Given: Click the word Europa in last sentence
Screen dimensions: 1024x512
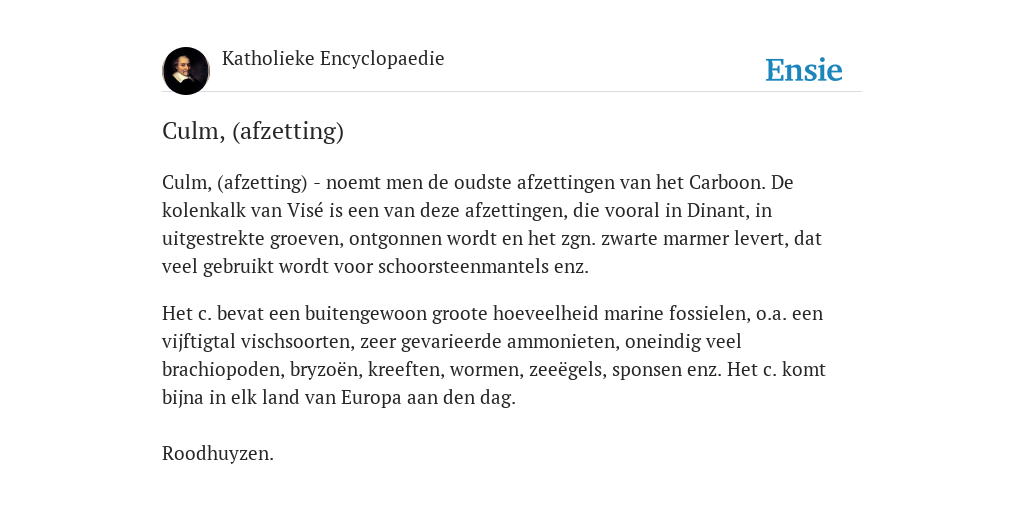Looking at the screenshot, I should 371,398.
